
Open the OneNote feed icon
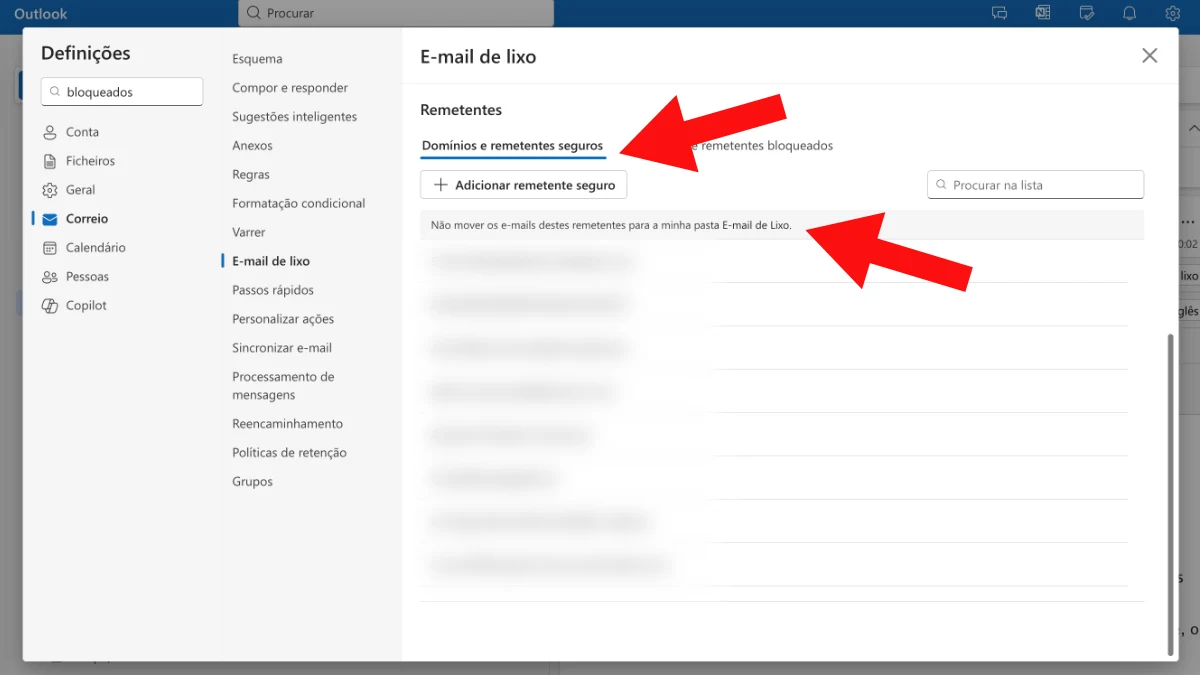[1043, 13]
